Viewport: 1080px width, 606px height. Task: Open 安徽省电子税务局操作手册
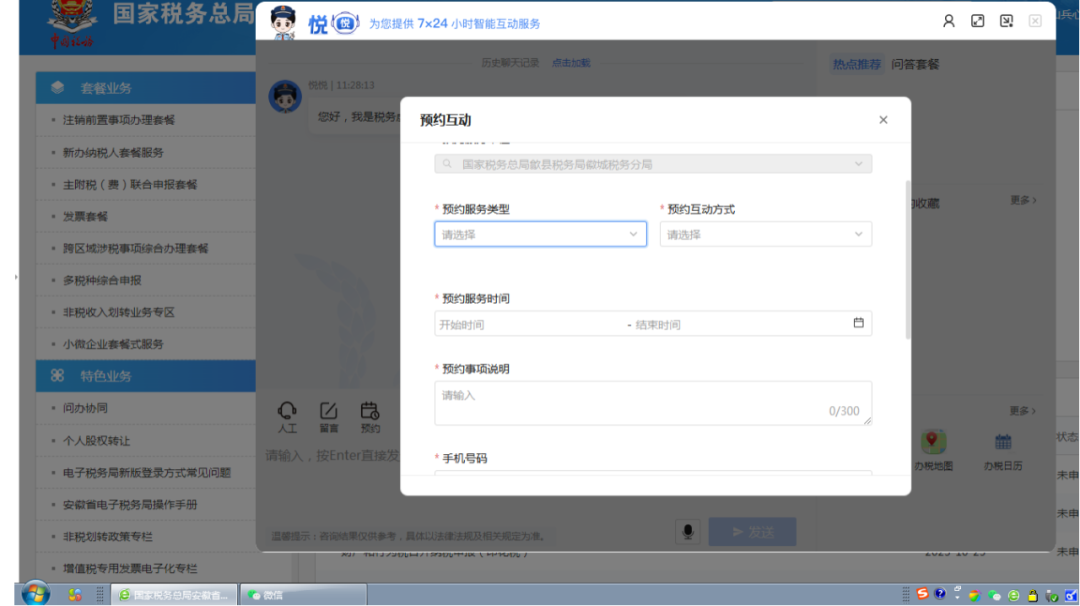pos(129,504)
